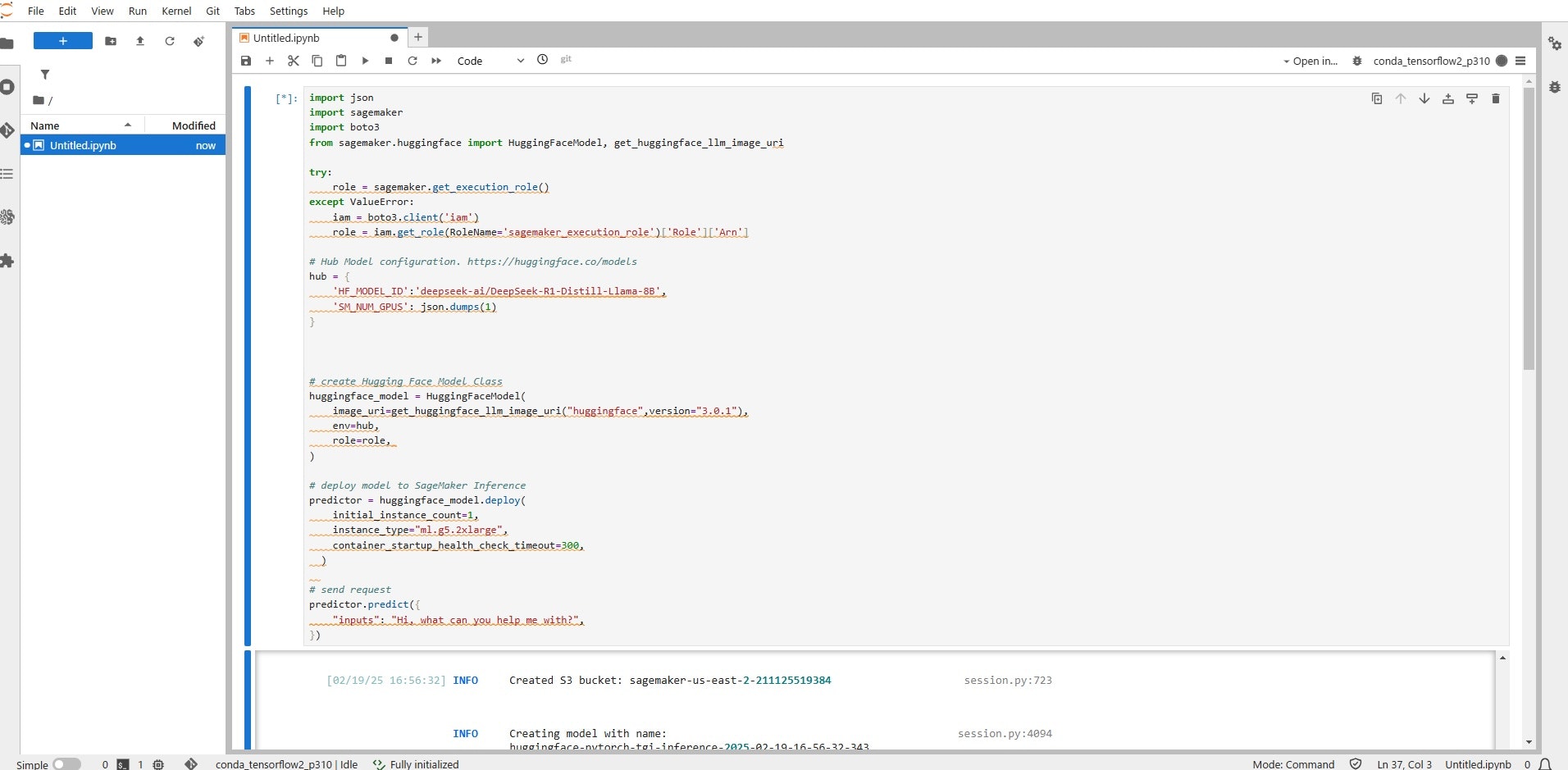Select the Untitled.ipynb notebook tab
This screenshot has height=770, width=1568.
pos(320,38)
